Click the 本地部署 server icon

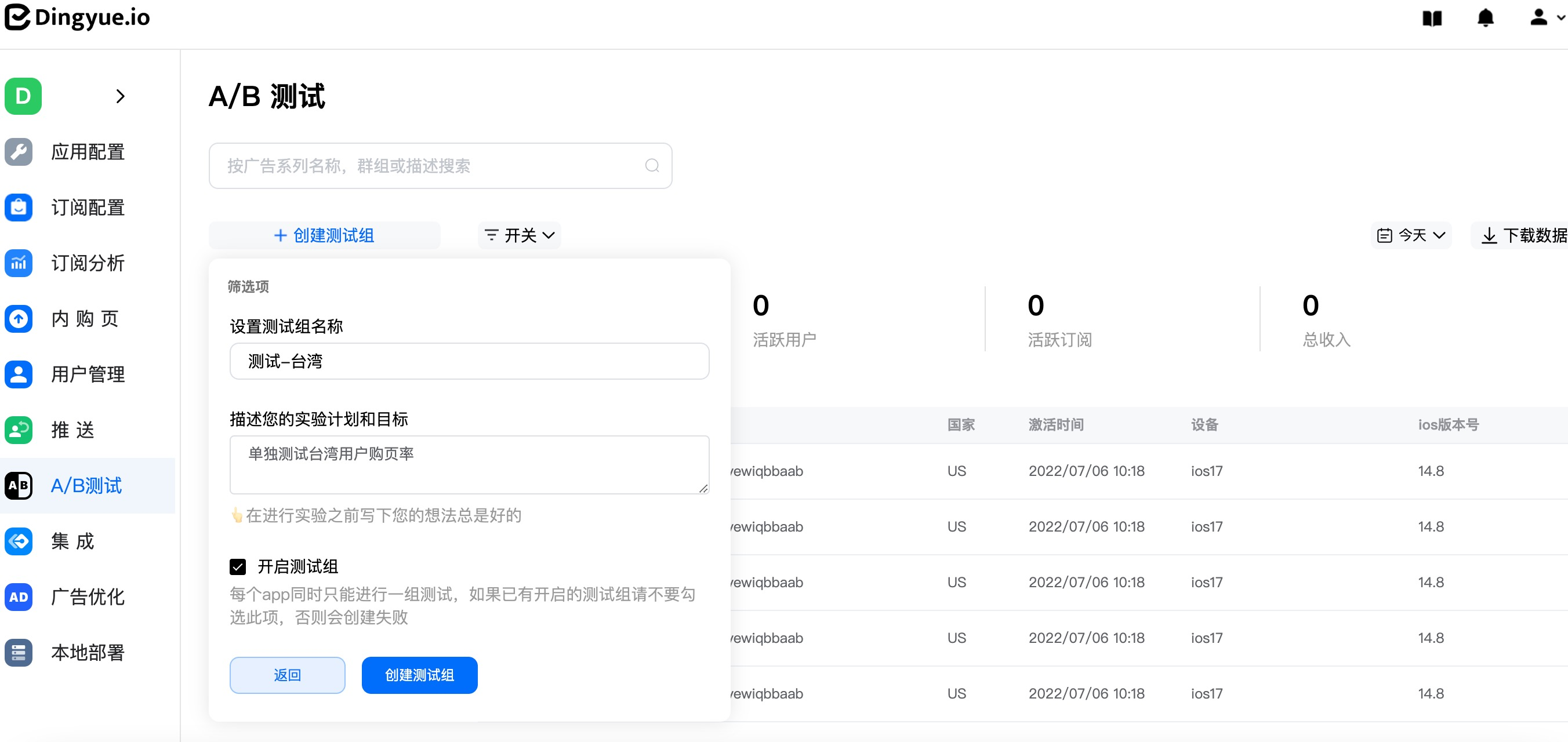pos(19,653)
